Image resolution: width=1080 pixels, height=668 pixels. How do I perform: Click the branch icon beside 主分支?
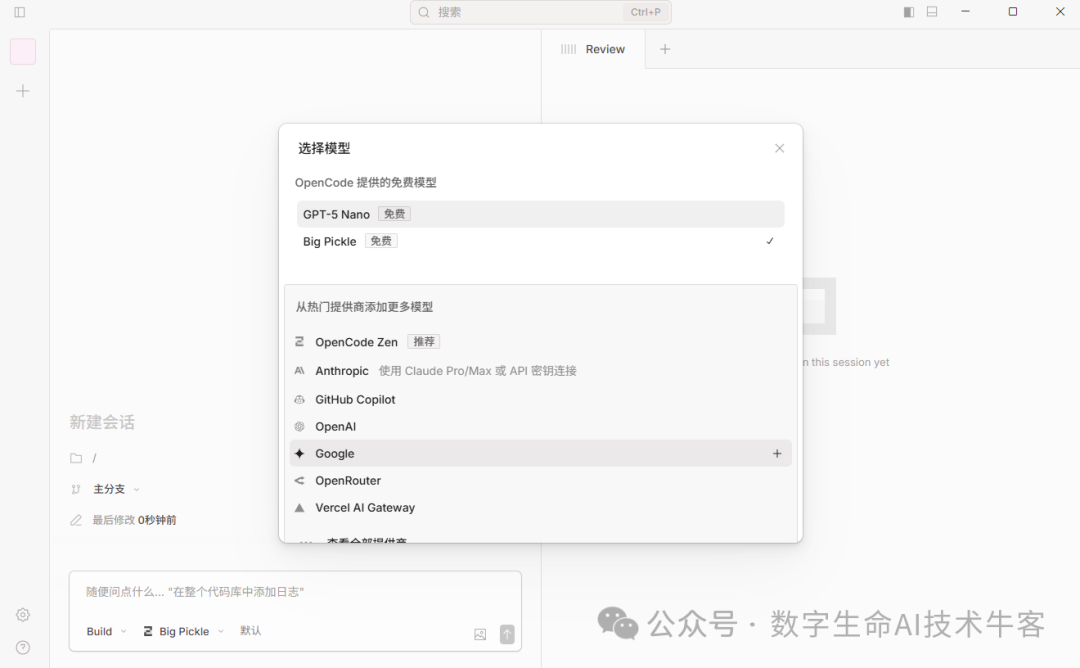click(76, 489)
